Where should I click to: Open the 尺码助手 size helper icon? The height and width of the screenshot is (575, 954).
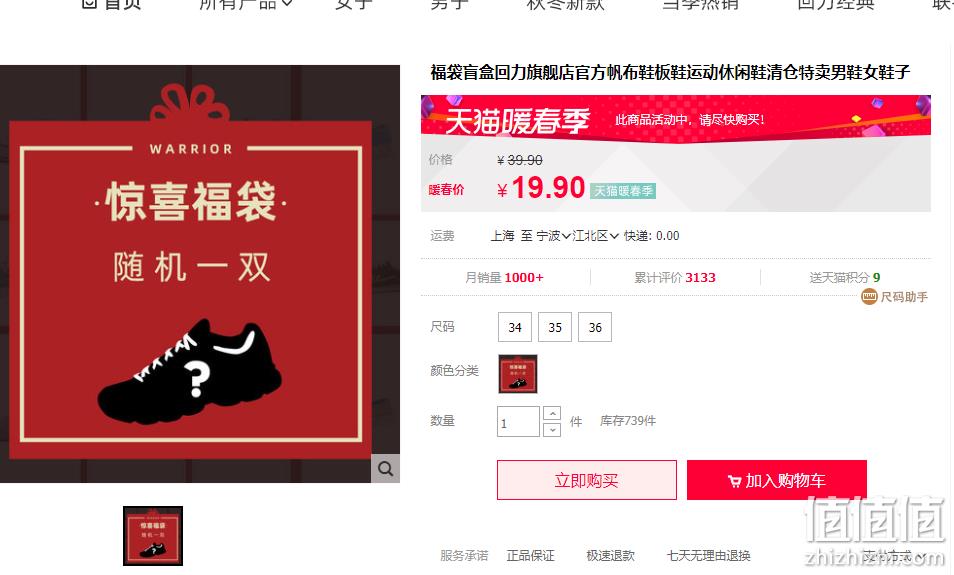coord(869,297)
